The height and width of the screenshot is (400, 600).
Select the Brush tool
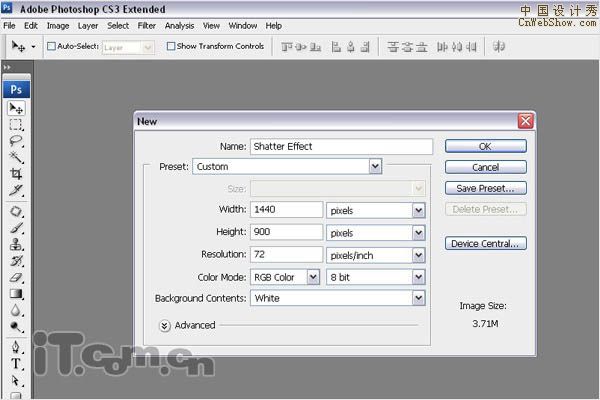[x=16, y=228]
